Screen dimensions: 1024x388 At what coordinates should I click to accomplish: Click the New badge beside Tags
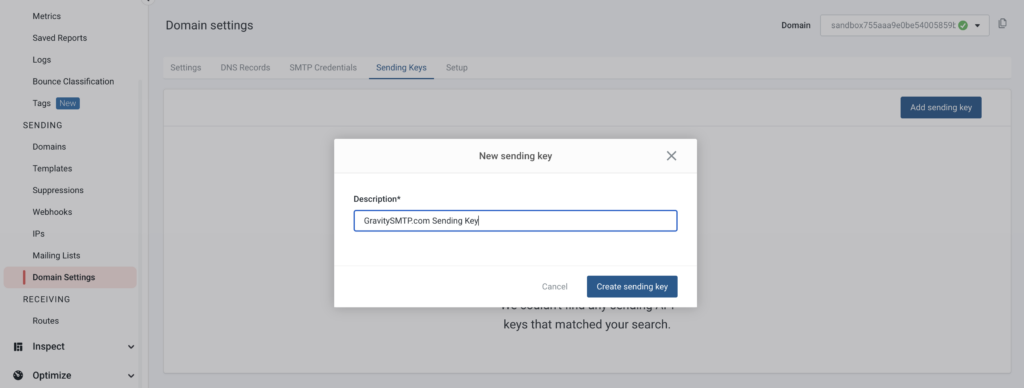(x=68, y=103)
